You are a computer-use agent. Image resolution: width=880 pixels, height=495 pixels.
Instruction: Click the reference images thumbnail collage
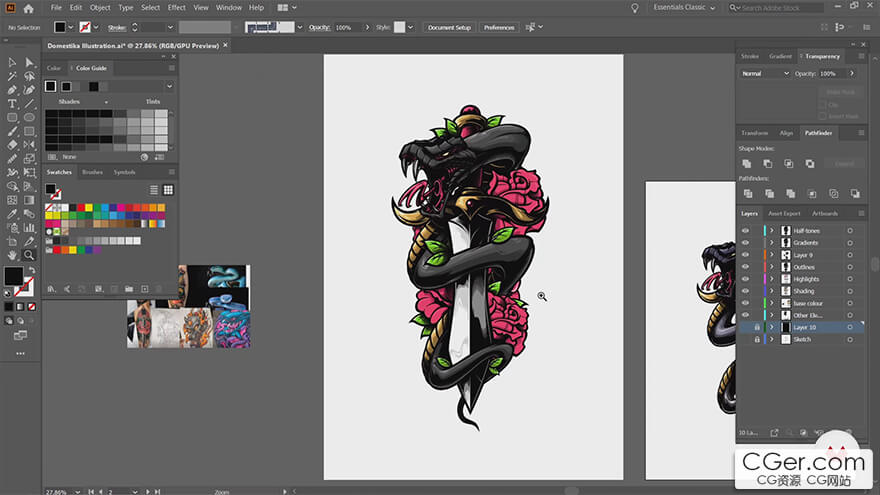point(189,306)
